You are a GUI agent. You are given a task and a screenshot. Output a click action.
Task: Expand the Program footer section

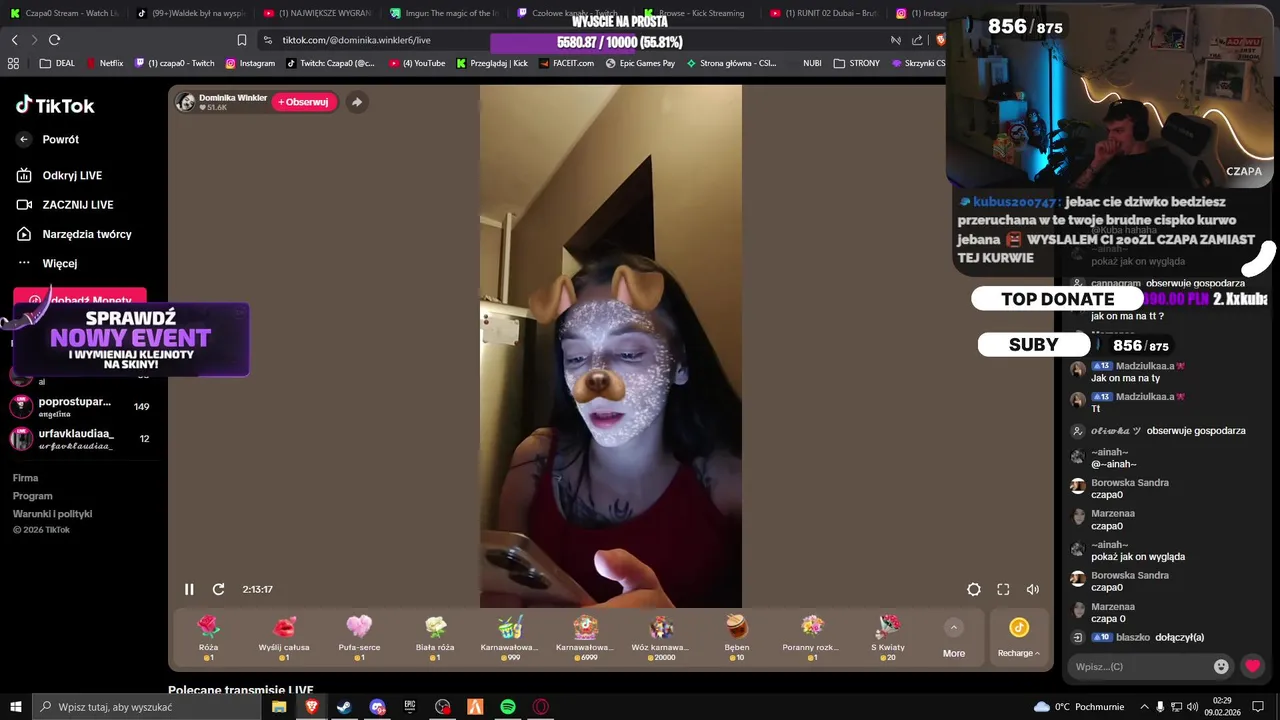coord(32,496)
